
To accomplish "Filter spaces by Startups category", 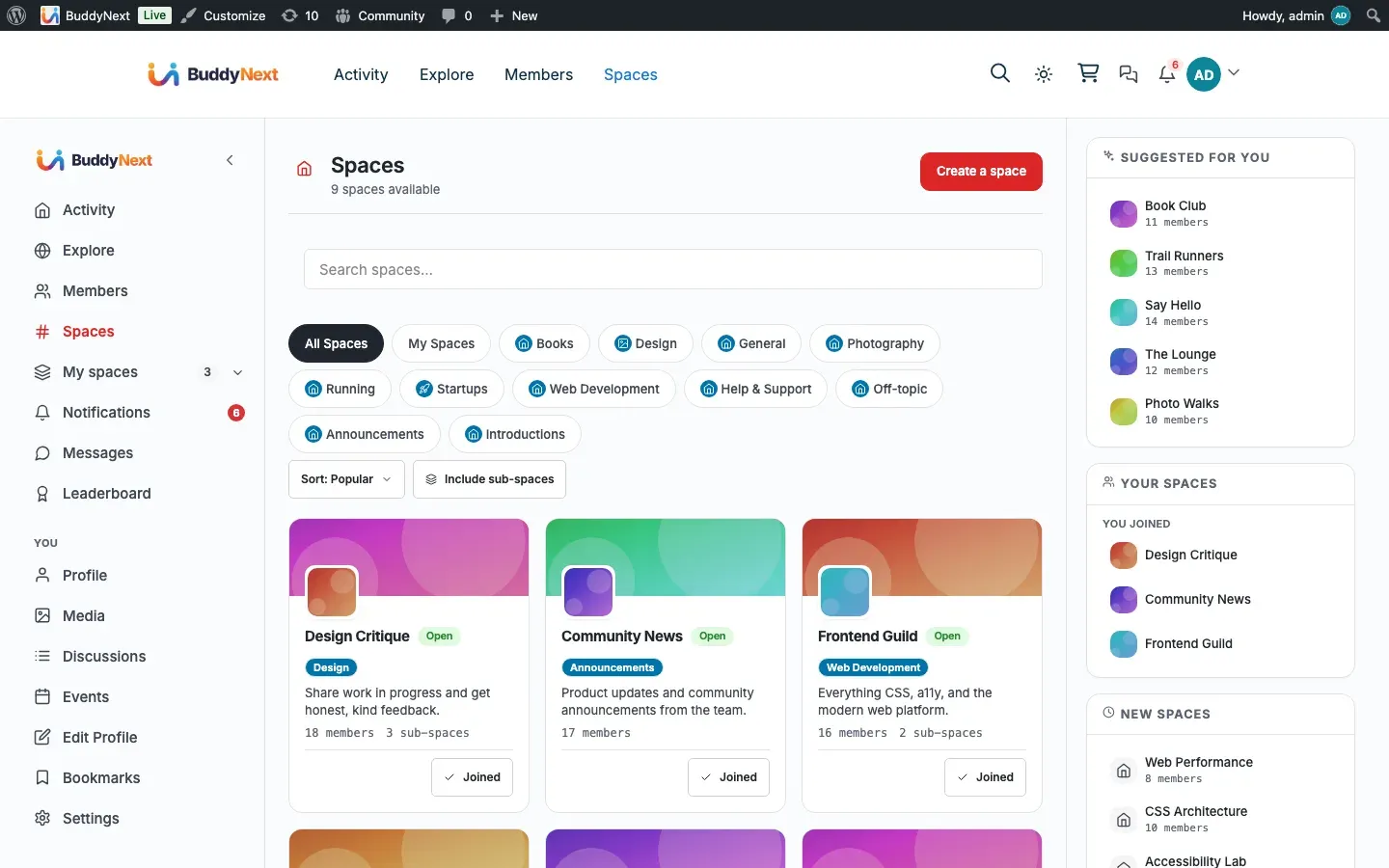I will click(x=451, y=389).
